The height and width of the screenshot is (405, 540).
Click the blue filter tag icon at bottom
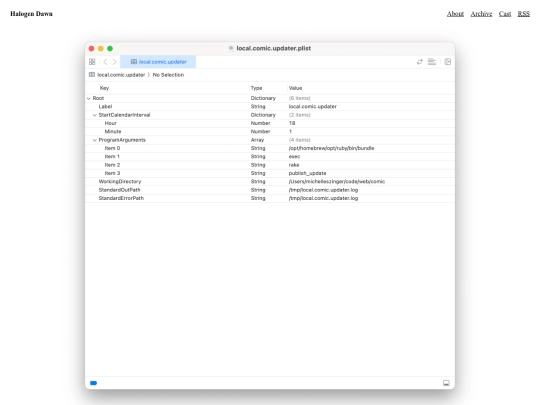(93, 383)
